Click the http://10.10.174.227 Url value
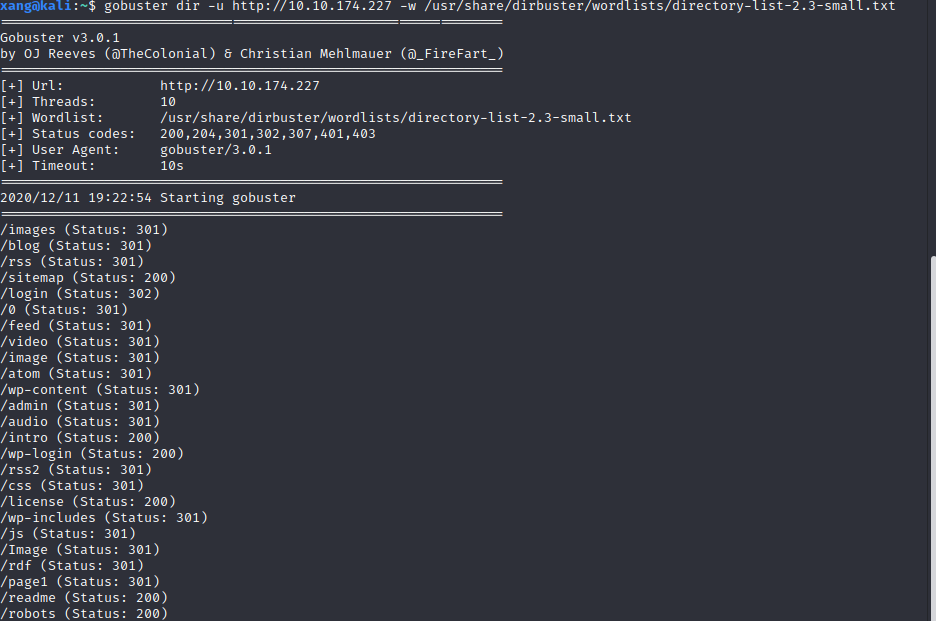Screen dimensions: 936x621 coord(239,86)
